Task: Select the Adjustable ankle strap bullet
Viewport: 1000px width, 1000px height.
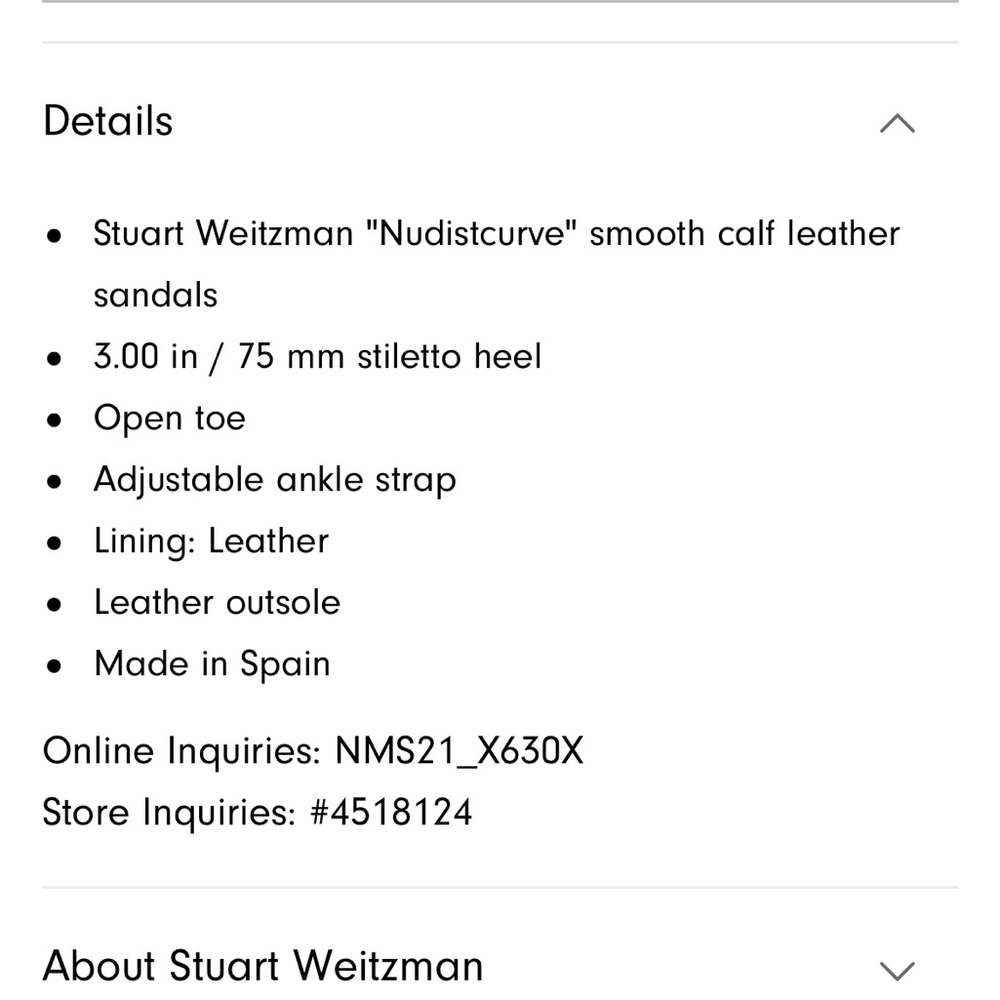Action: pyautogui.click(x=275, y=479)
